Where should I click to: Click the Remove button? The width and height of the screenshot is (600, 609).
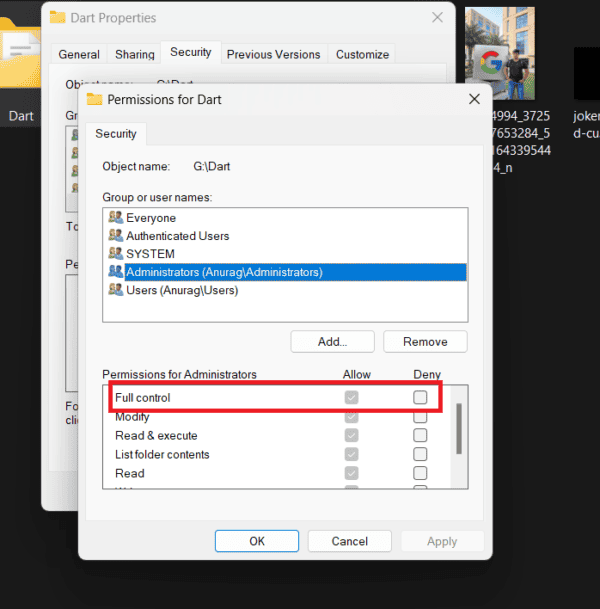point(425,341)
